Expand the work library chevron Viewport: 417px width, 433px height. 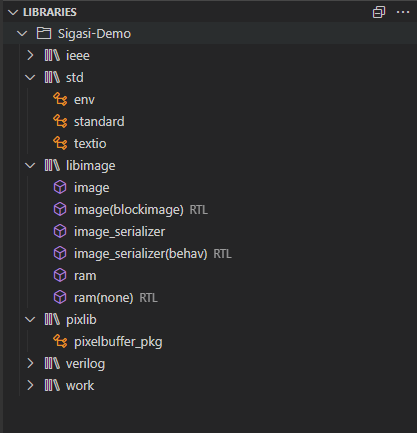tap(30, 385)
